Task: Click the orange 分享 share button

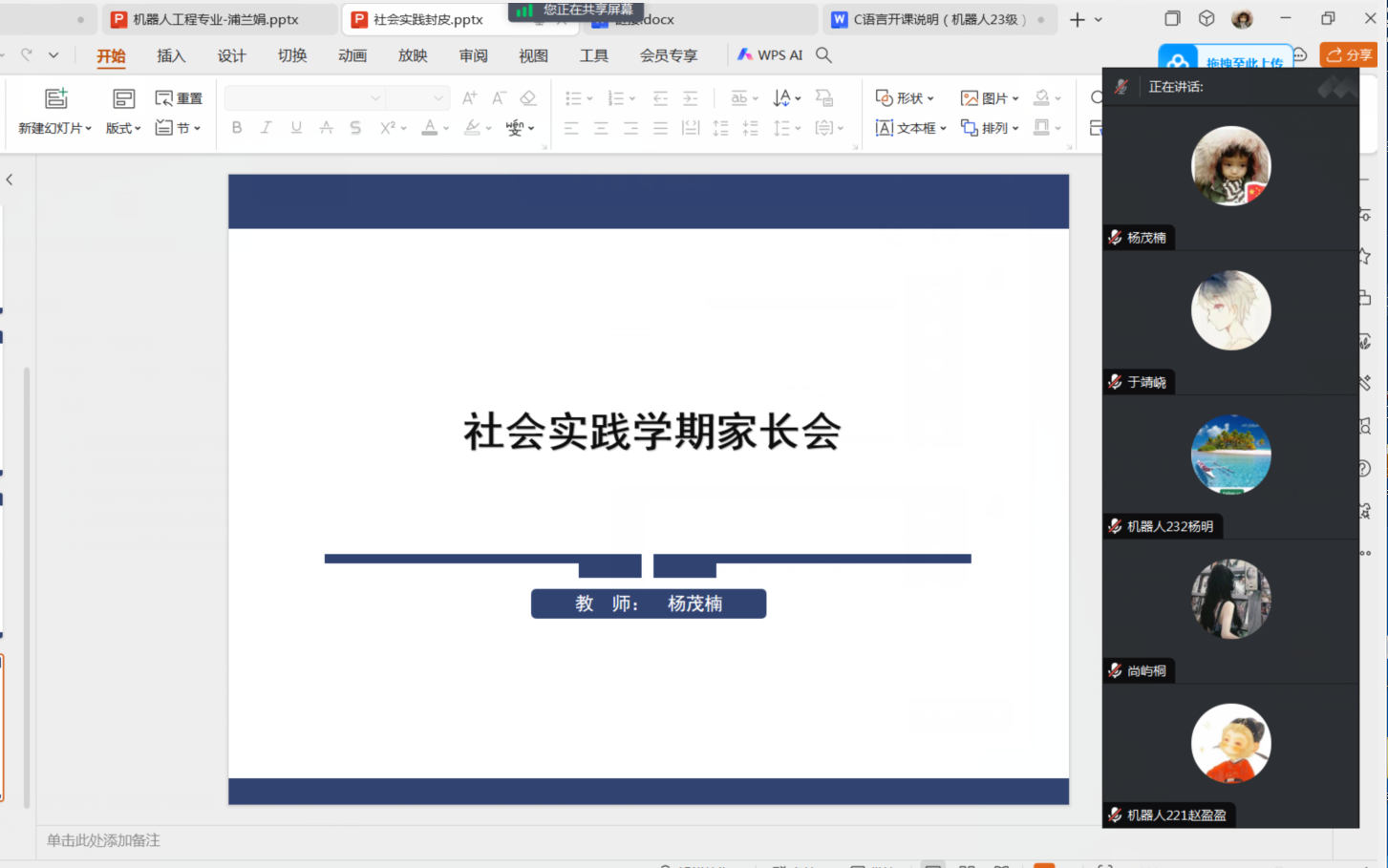Action: point(1349,55)
